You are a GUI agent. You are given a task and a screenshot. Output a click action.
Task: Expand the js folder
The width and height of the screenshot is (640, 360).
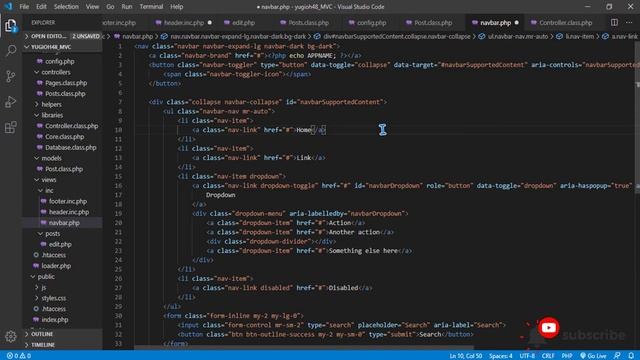44,287
